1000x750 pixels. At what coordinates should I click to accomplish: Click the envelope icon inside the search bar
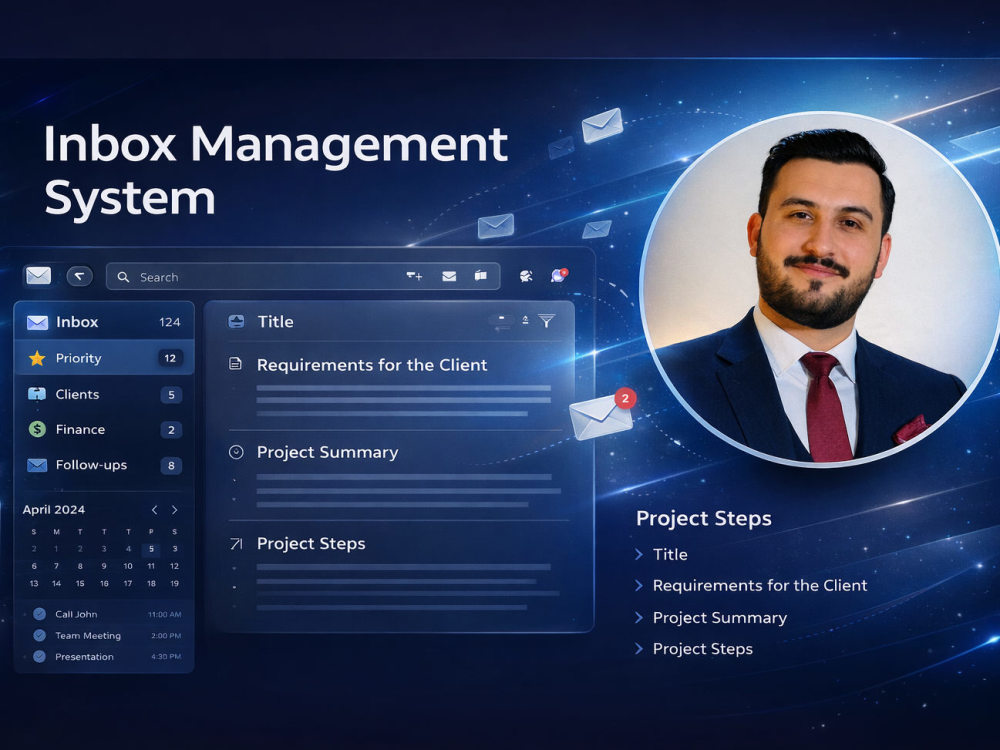click(449, 276)
